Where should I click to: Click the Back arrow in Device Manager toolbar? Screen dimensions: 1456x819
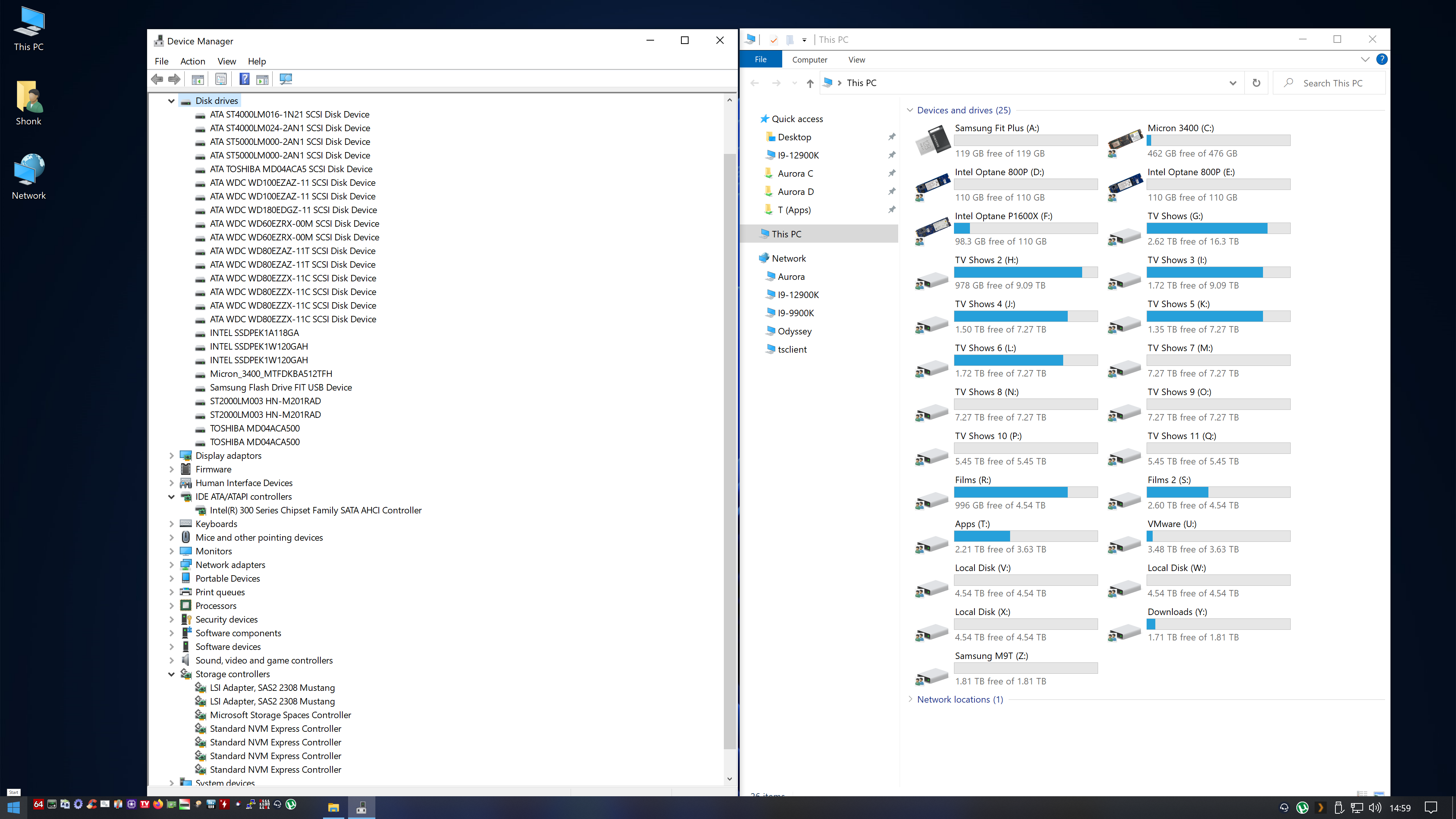click(x=157, y=79)
